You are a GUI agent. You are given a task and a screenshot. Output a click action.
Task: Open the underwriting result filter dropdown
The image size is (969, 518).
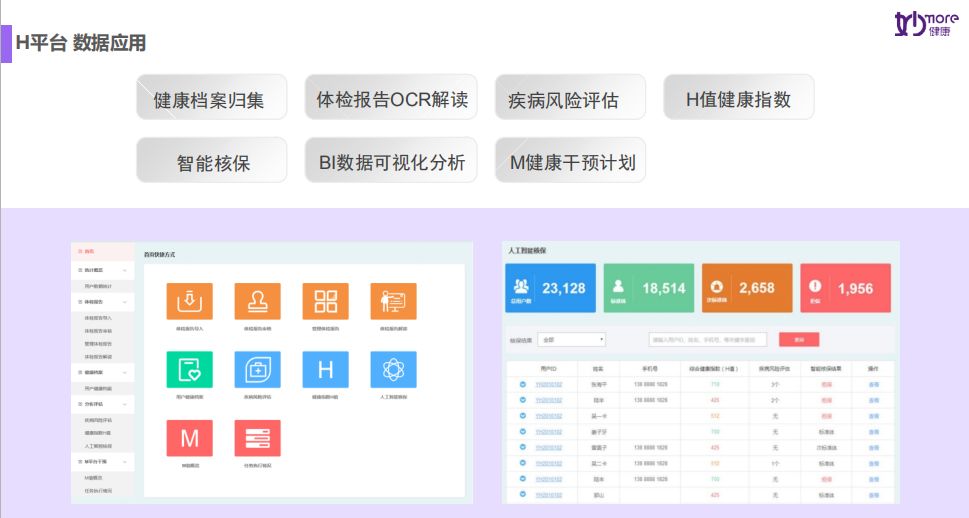tap(571, 340)
